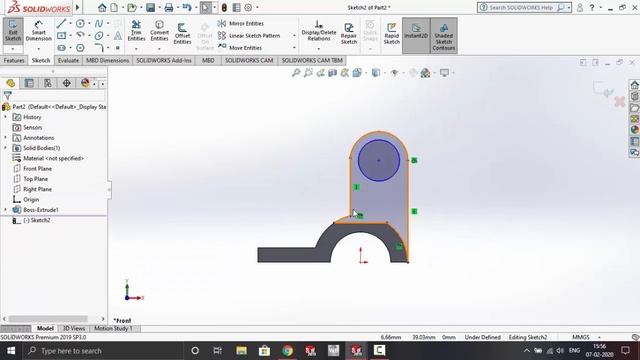This screenshot has height=360, width=640.
Task: Expand the Annotations tree item
Action: pyautogui.click(x=6, y=138)
